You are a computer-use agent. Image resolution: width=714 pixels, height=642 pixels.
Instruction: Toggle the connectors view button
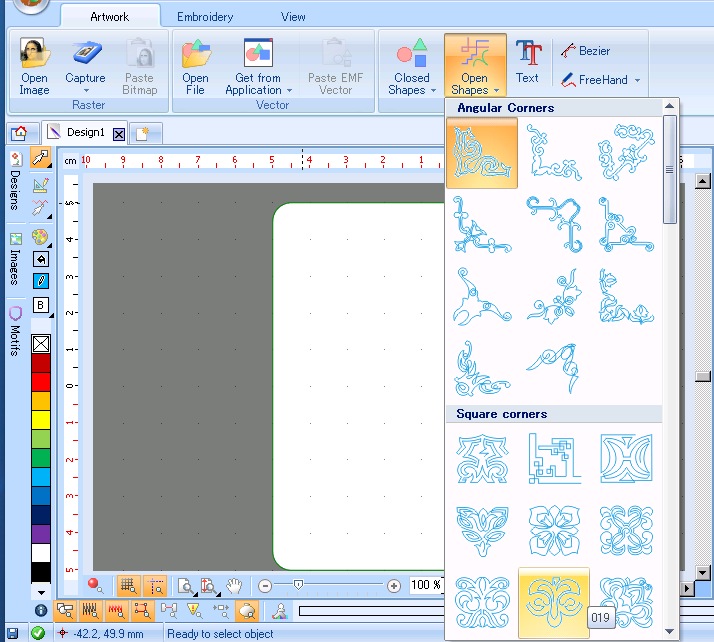[168, 611]
